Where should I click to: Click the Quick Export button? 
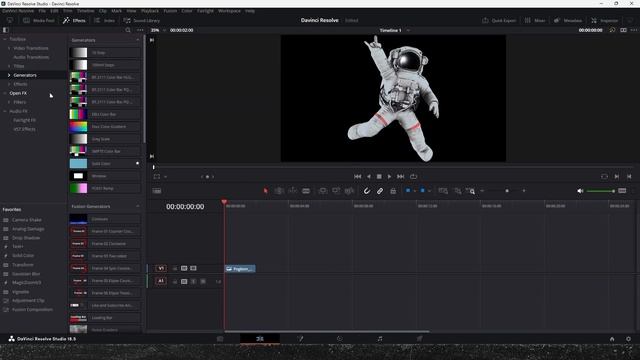(x=499, y=20)
